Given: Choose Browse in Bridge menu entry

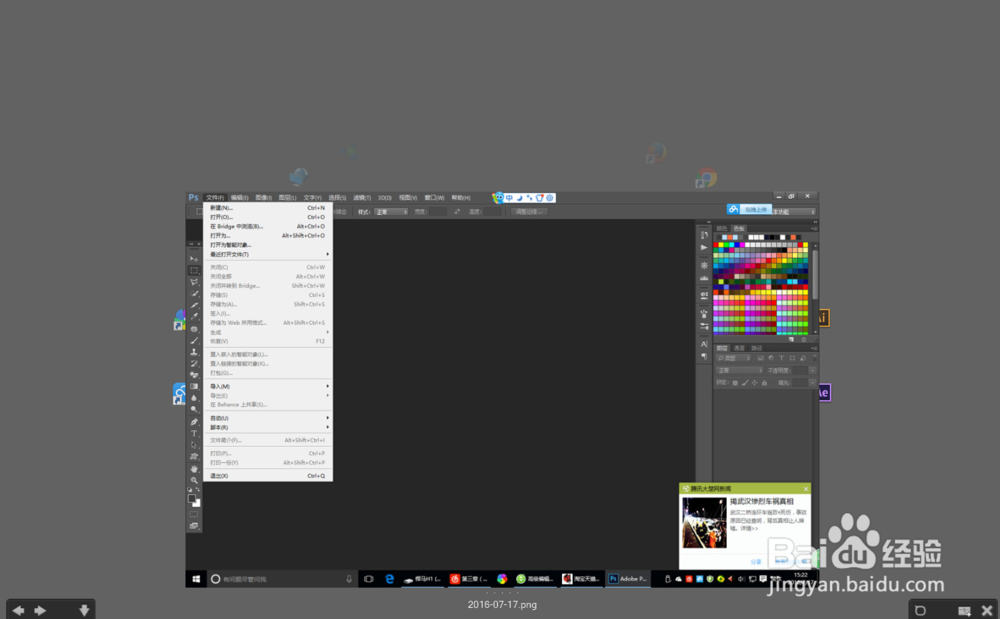Looking at the screenshot, I should point(268,226).
